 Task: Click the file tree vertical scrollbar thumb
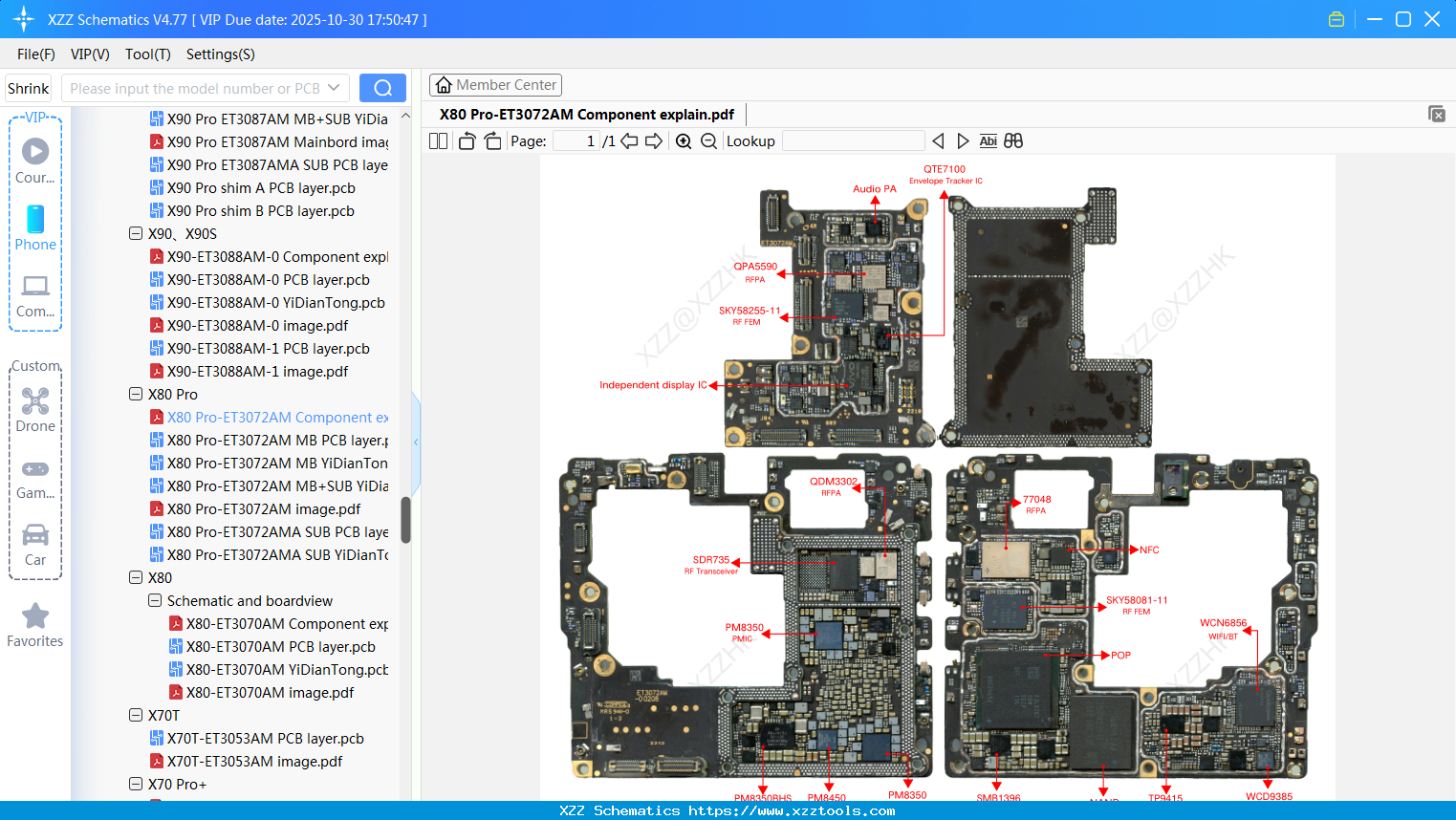click(405, 520)
